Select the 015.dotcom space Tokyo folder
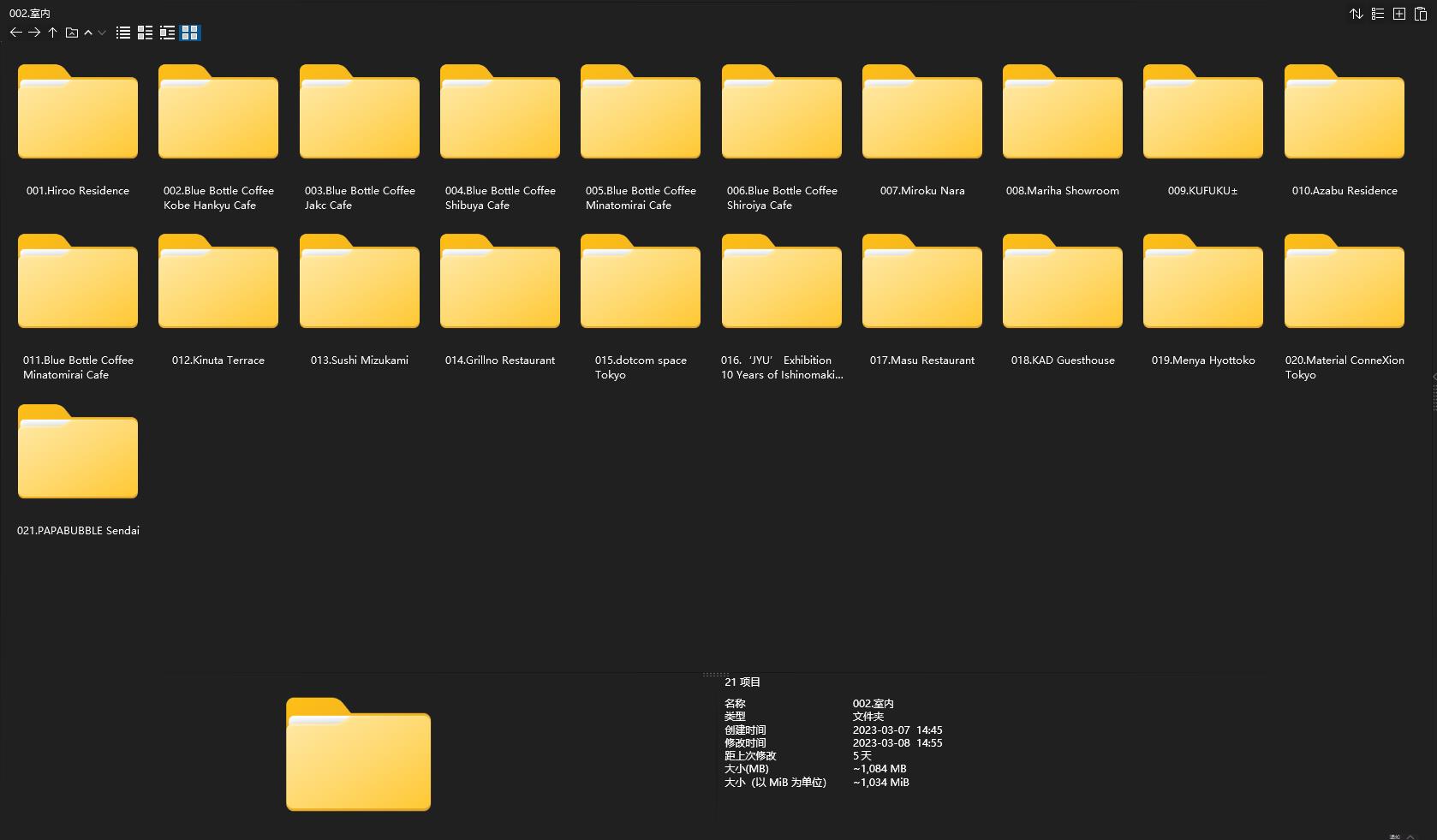This screenshot has width=1437, height=840. [x=641, y=307]
